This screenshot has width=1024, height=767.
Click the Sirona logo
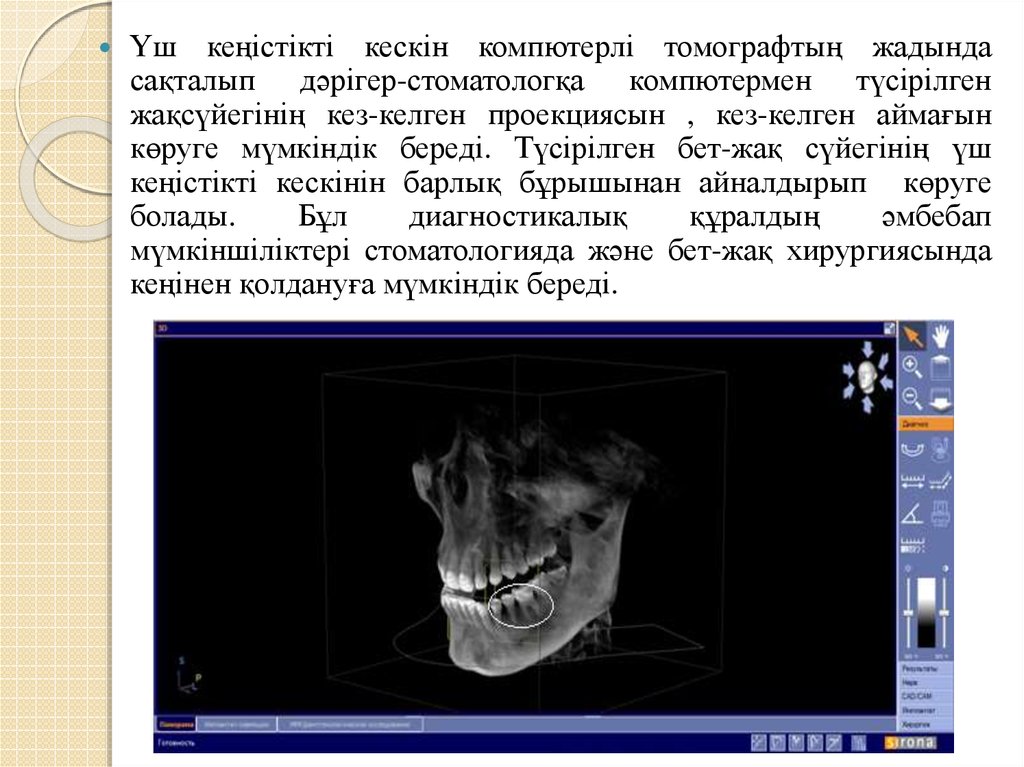point(910,742)
